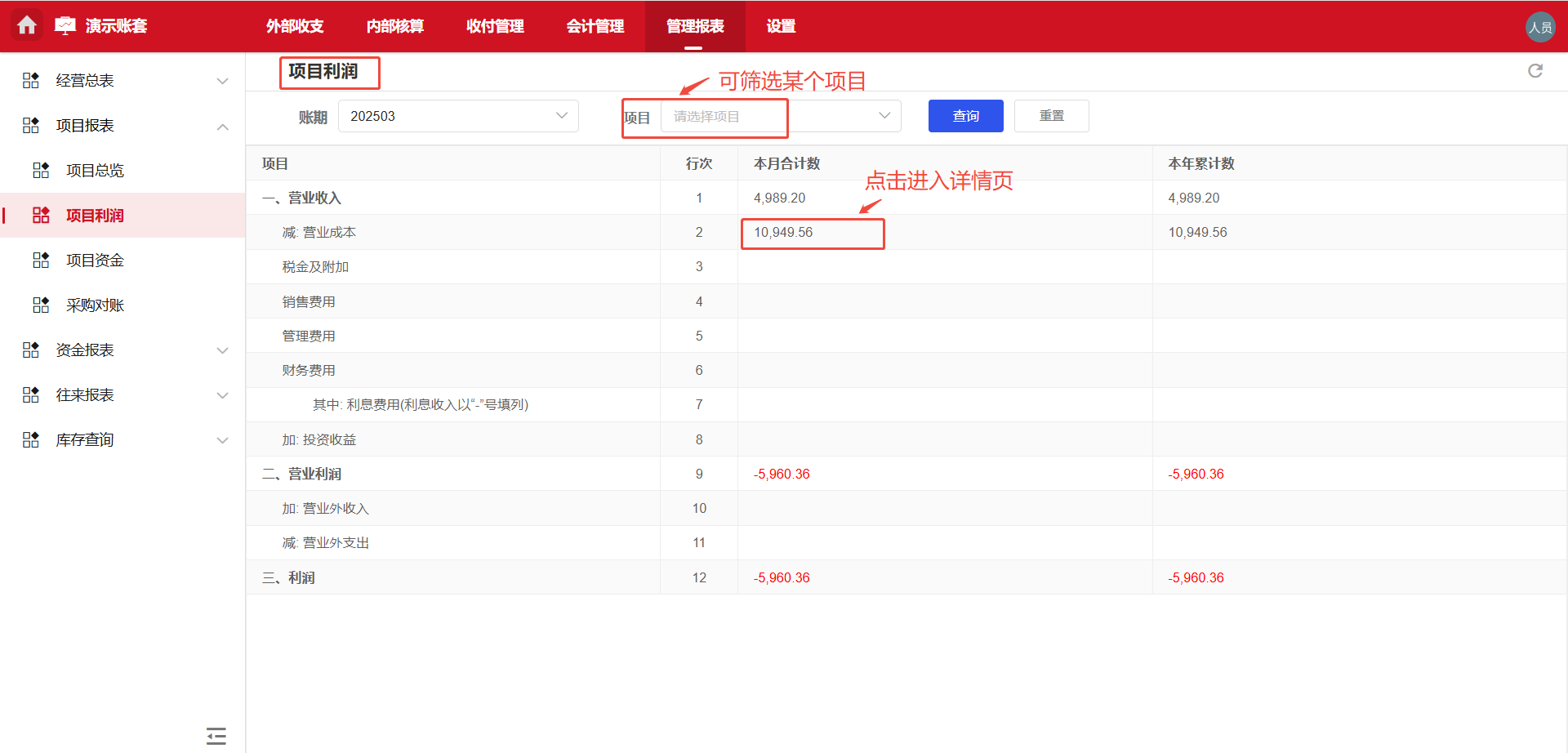Screen dimensions: 1568x753
Task: Switch to the 会计管理 menu
Action: (x=595, y=25)
